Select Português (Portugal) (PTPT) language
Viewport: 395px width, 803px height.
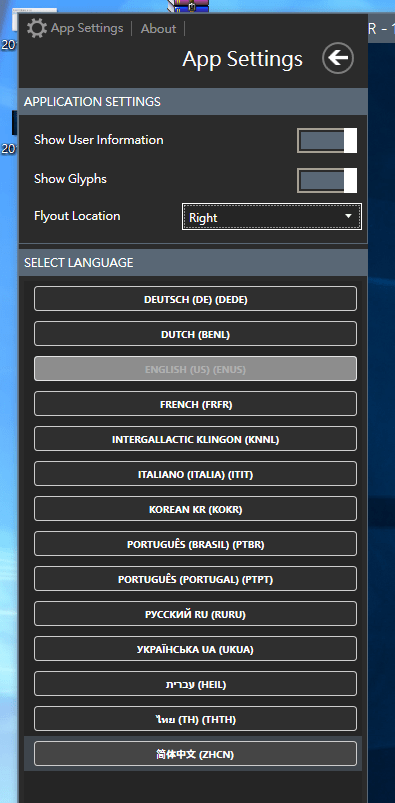click(195, 579)
